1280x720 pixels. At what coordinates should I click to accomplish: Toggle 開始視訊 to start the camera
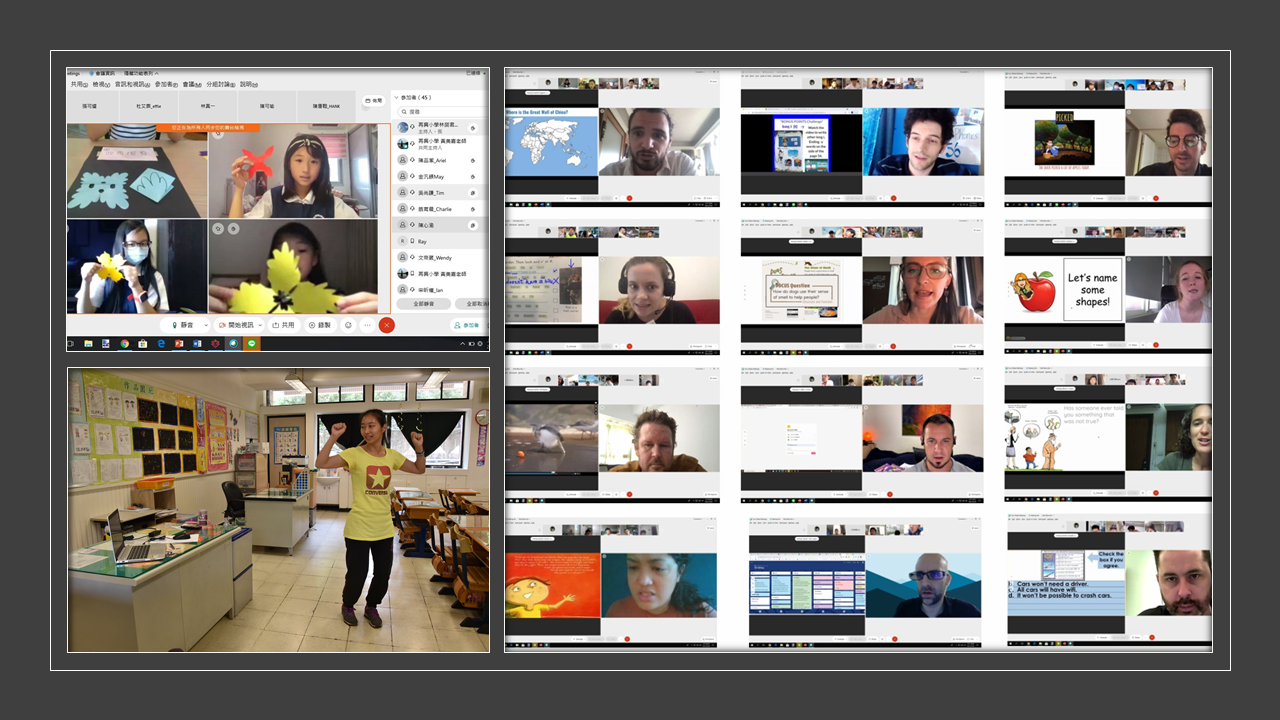coord(238,325)
